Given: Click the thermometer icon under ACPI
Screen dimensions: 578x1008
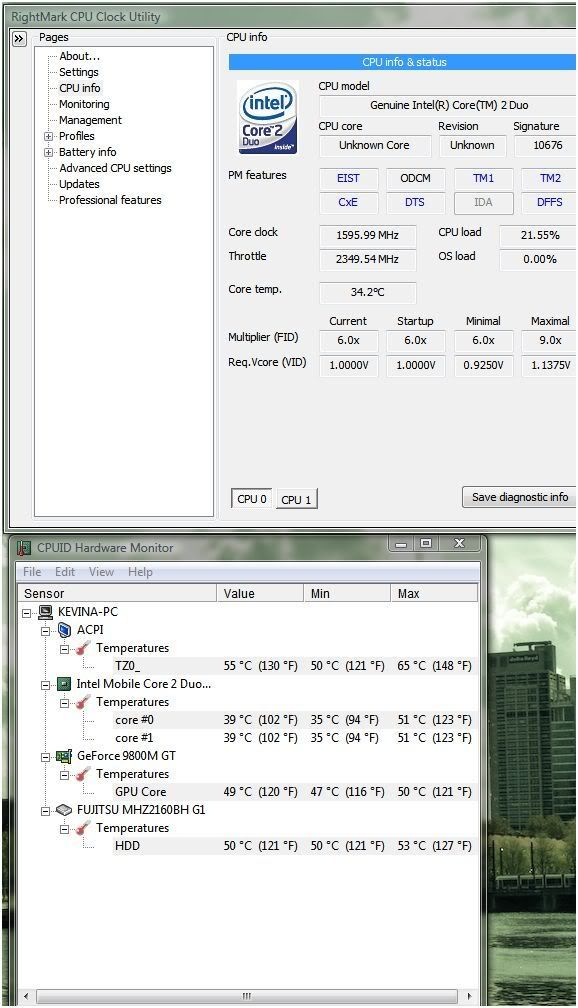Looking at the screenshot, I should [x=82, y=648].
